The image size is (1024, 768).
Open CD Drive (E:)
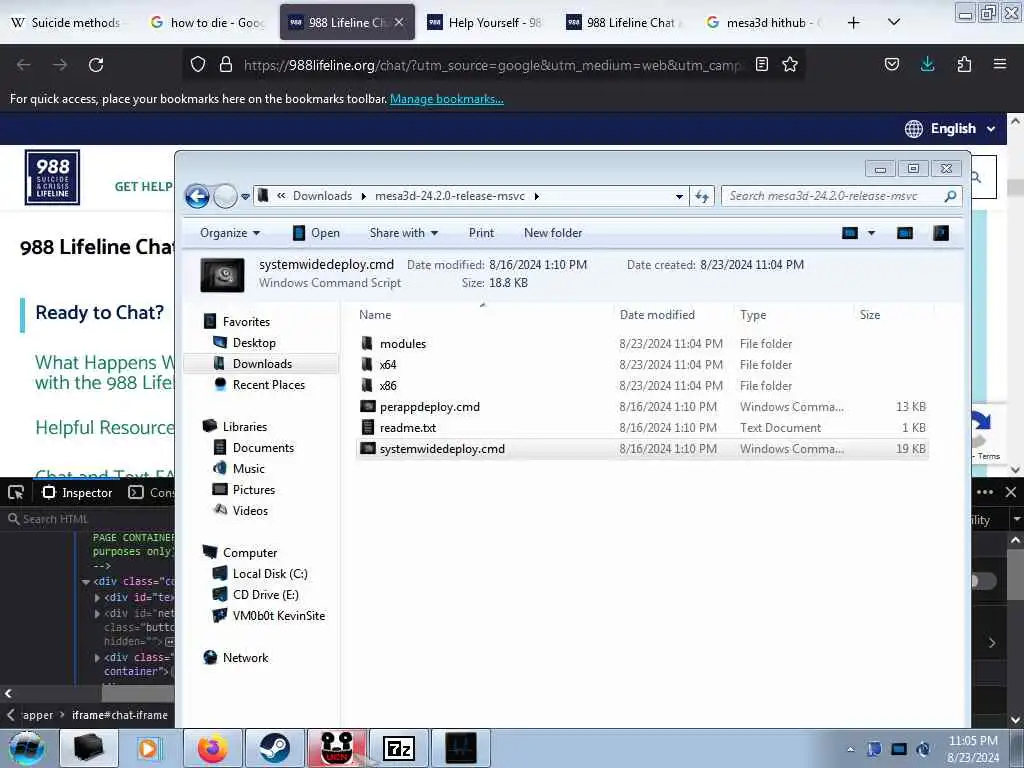[x=265, y=594]
